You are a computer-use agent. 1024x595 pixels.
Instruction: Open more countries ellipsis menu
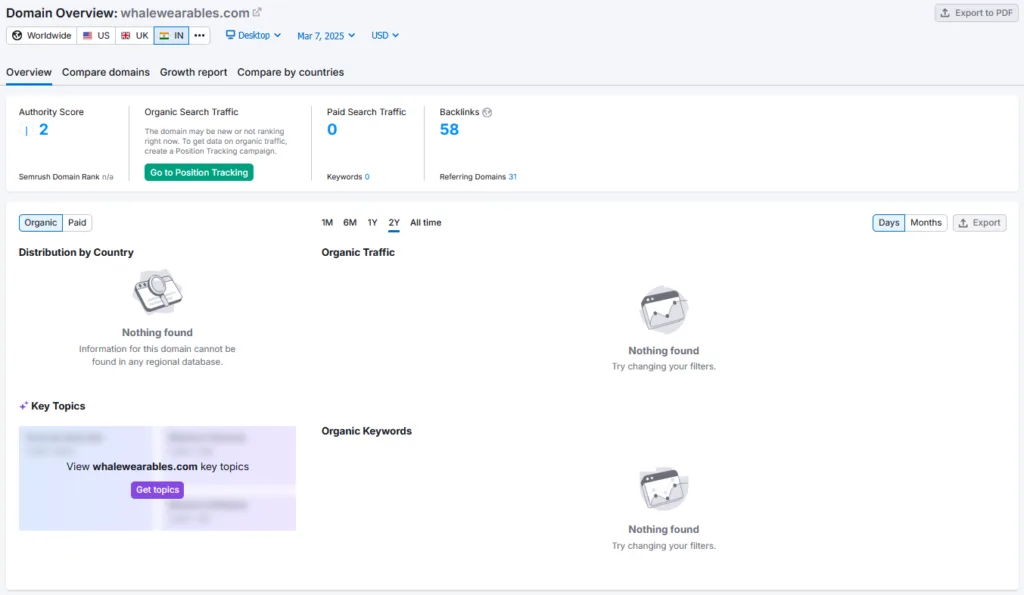coord(199,35)
